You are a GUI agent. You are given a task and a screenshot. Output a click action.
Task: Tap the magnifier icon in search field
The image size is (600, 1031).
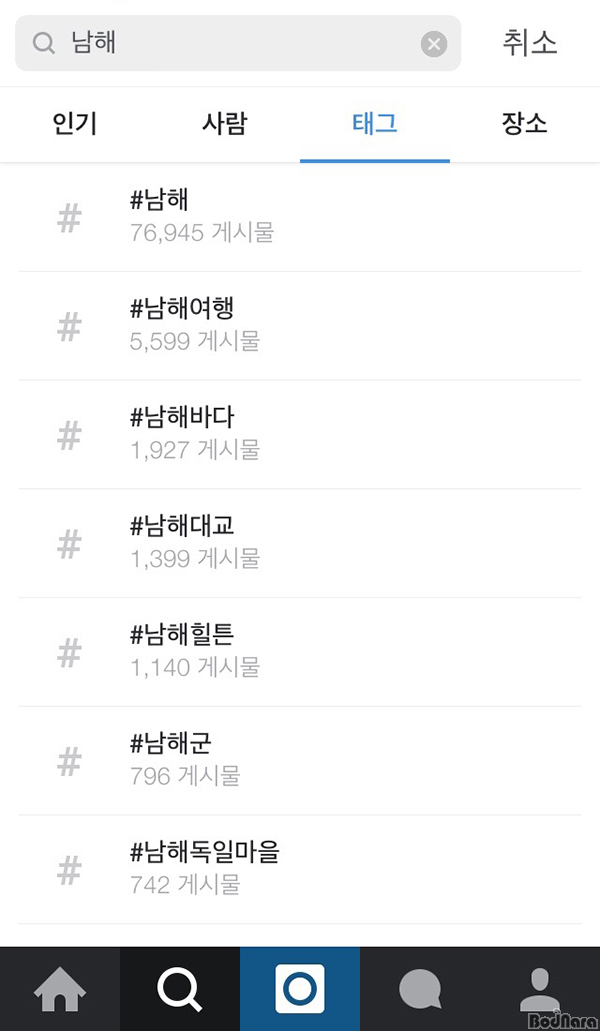[x=44, y=43]
